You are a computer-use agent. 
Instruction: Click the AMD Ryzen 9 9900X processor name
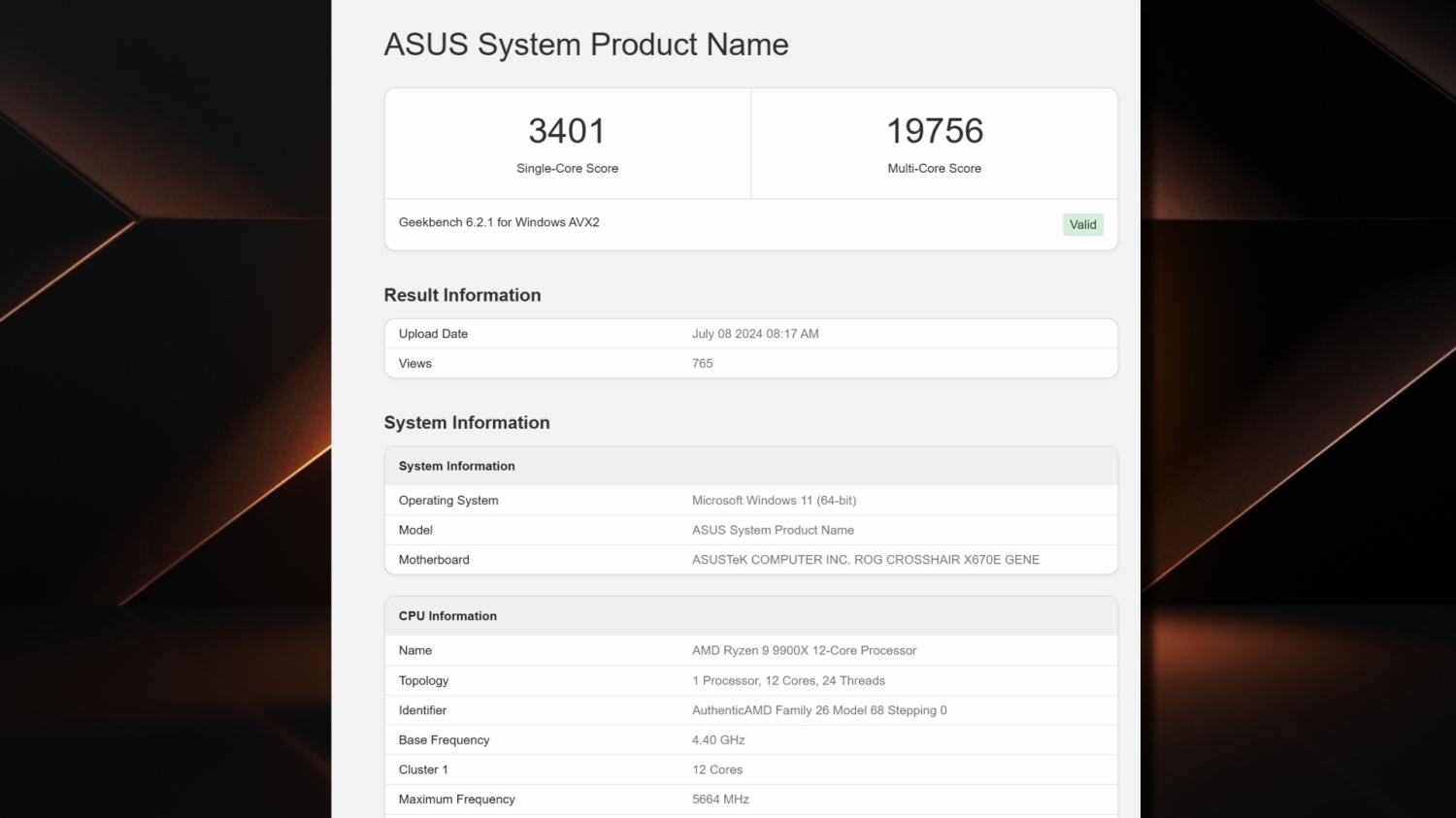pos(805,650)
